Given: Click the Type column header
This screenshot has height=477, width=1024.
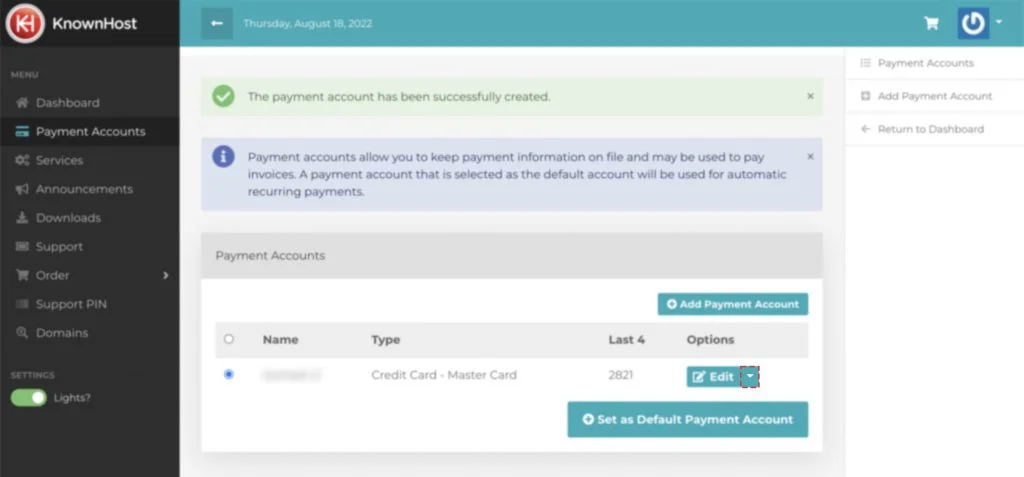Looking at the screenshot, I should click(386, 340).
